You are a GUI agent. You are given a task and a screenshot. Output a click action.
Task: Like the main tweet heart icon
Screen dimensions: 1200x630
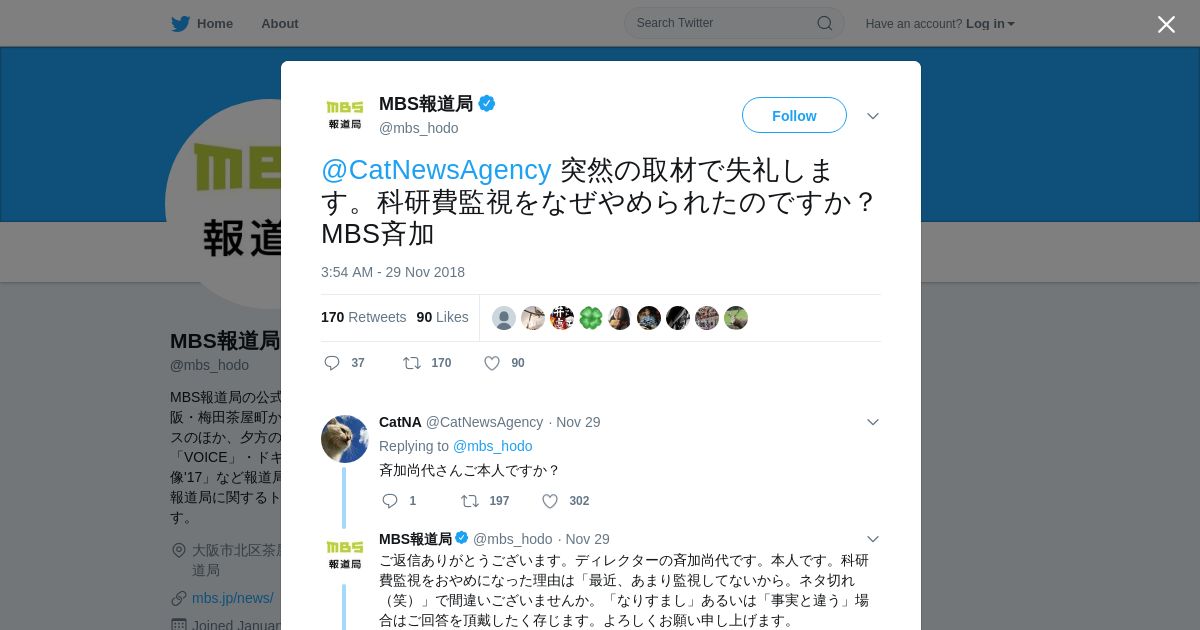click(x=492, y=363)
